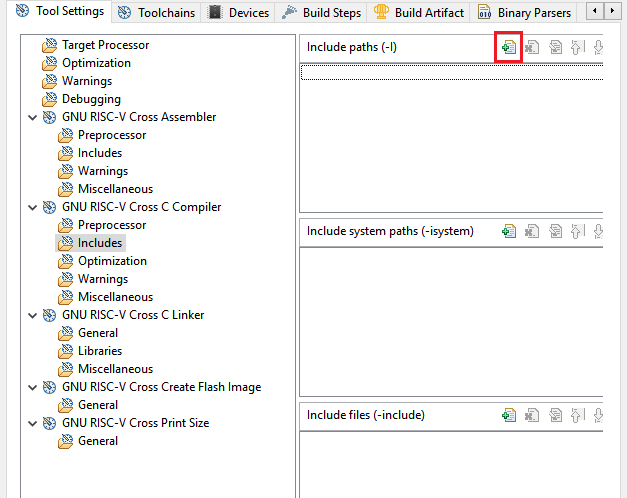
Task: Select Target Processor in settings tree
Action: click(x=105, y=45)
